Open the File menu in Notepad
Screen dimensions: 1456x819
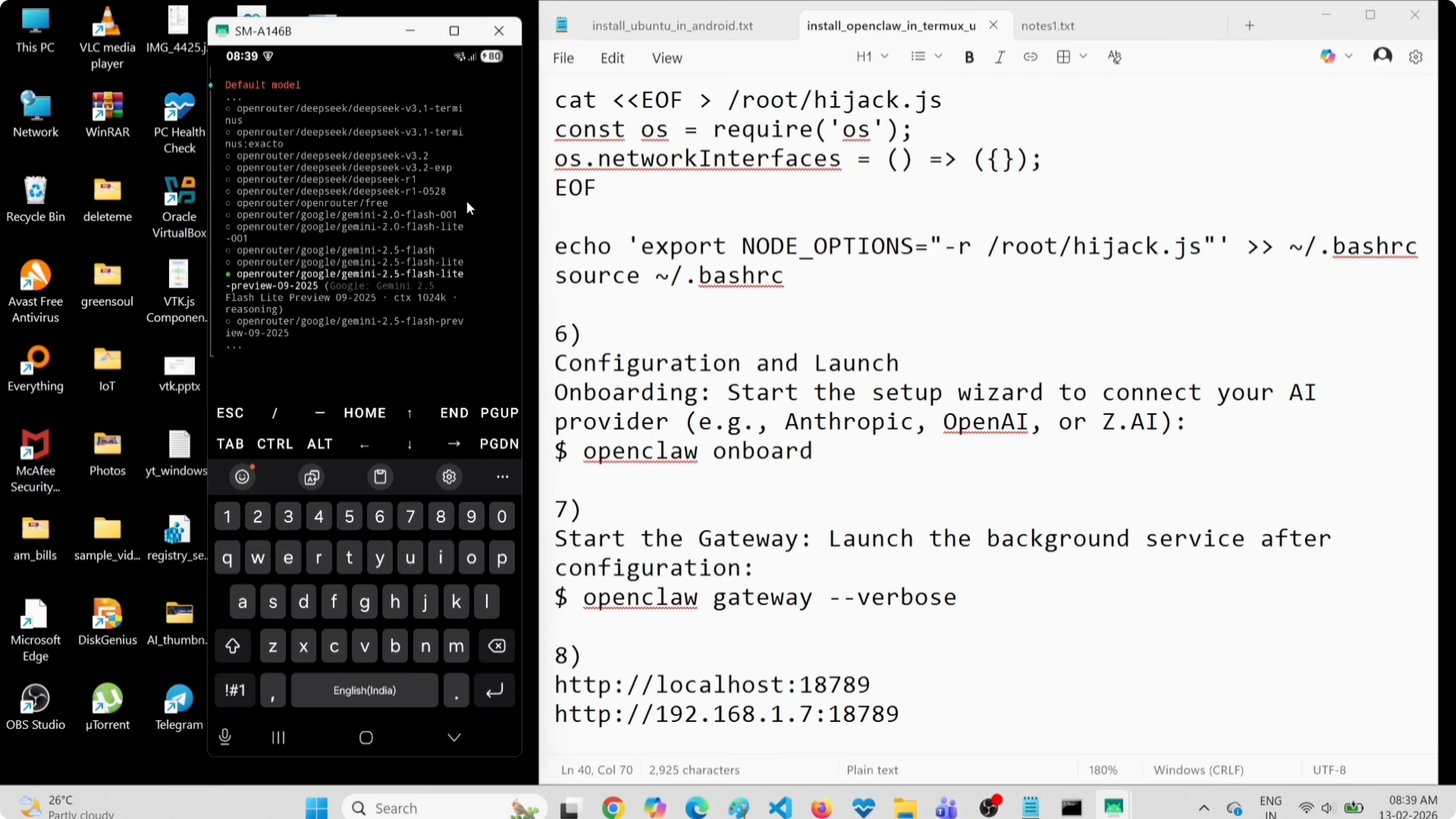(x=563, y=58)
